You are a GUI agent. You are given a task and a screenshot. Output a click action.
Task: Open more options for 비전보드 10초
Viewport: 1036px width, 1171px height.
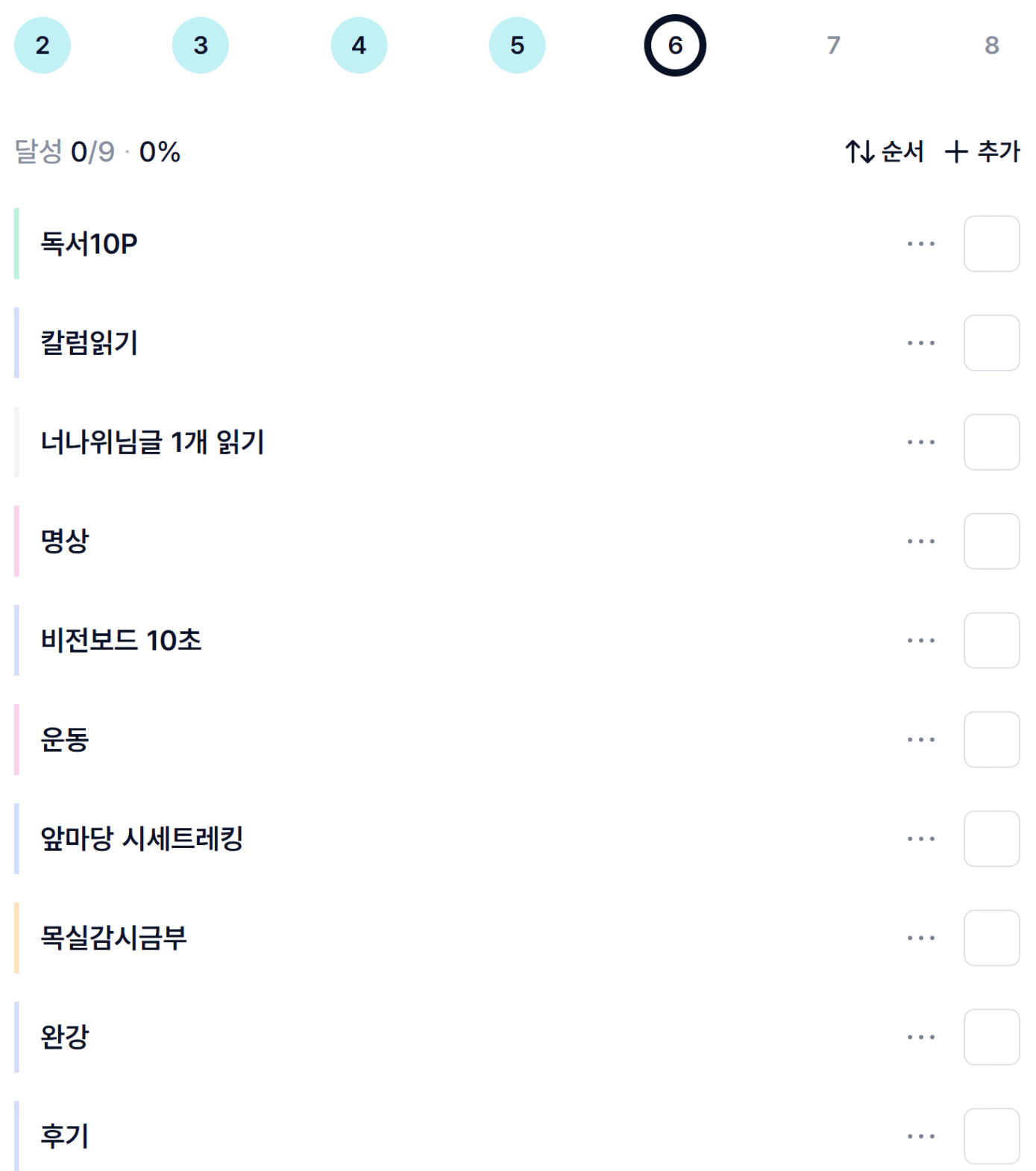click(920, 641)
